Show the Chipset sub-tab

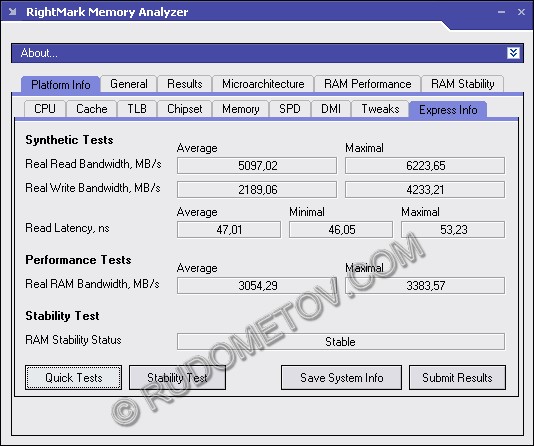[x=184, y=109]
